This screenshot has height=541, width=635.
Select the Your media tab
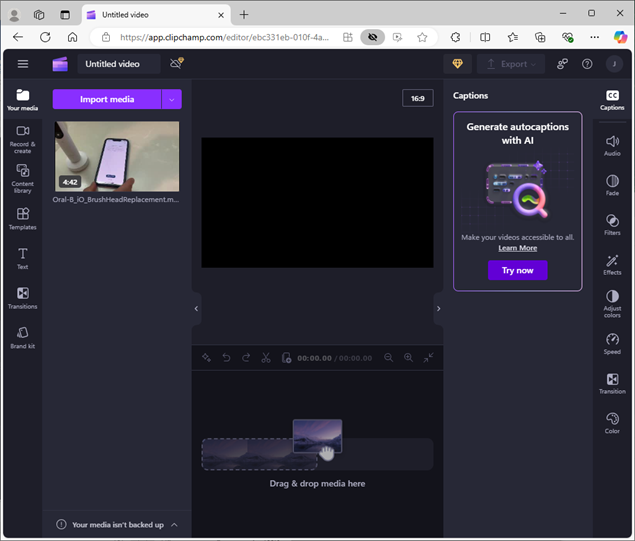click(x=23, y=100)
